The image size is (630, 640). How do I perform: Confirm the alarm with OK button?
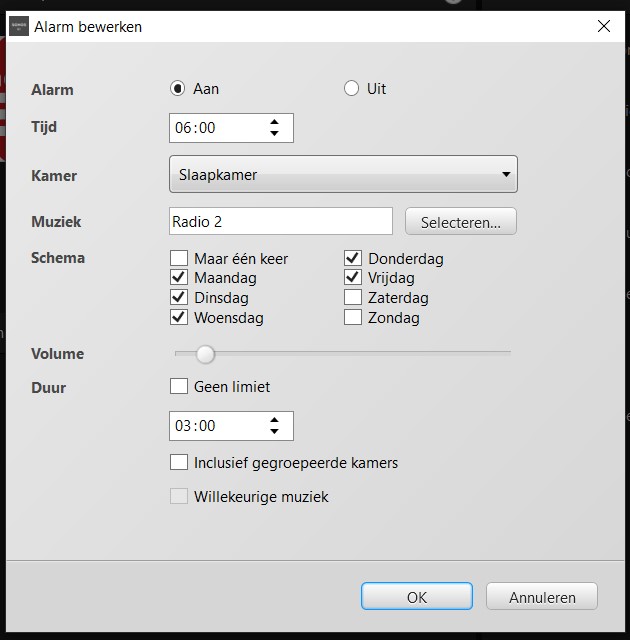point(416,597)
